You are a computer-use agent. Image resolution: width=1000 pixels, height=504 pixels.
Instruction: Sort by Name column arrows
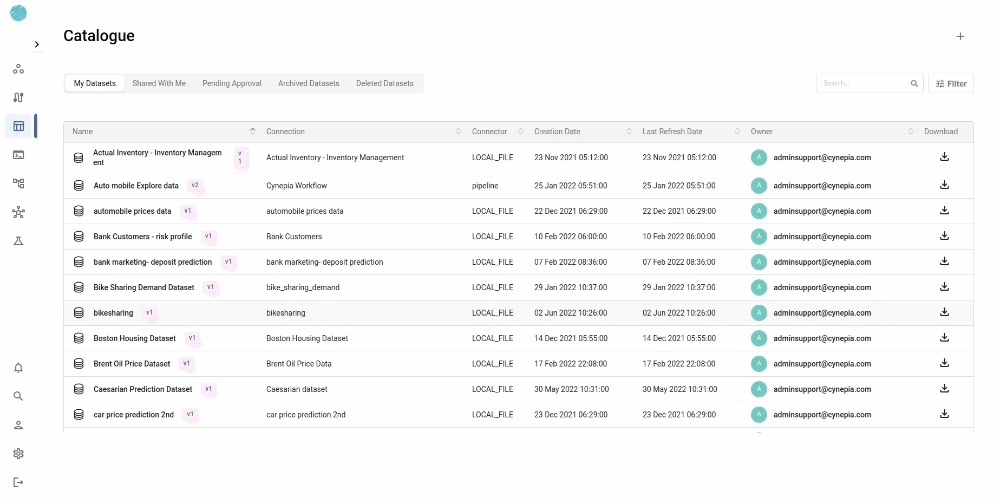coord(253,131)
